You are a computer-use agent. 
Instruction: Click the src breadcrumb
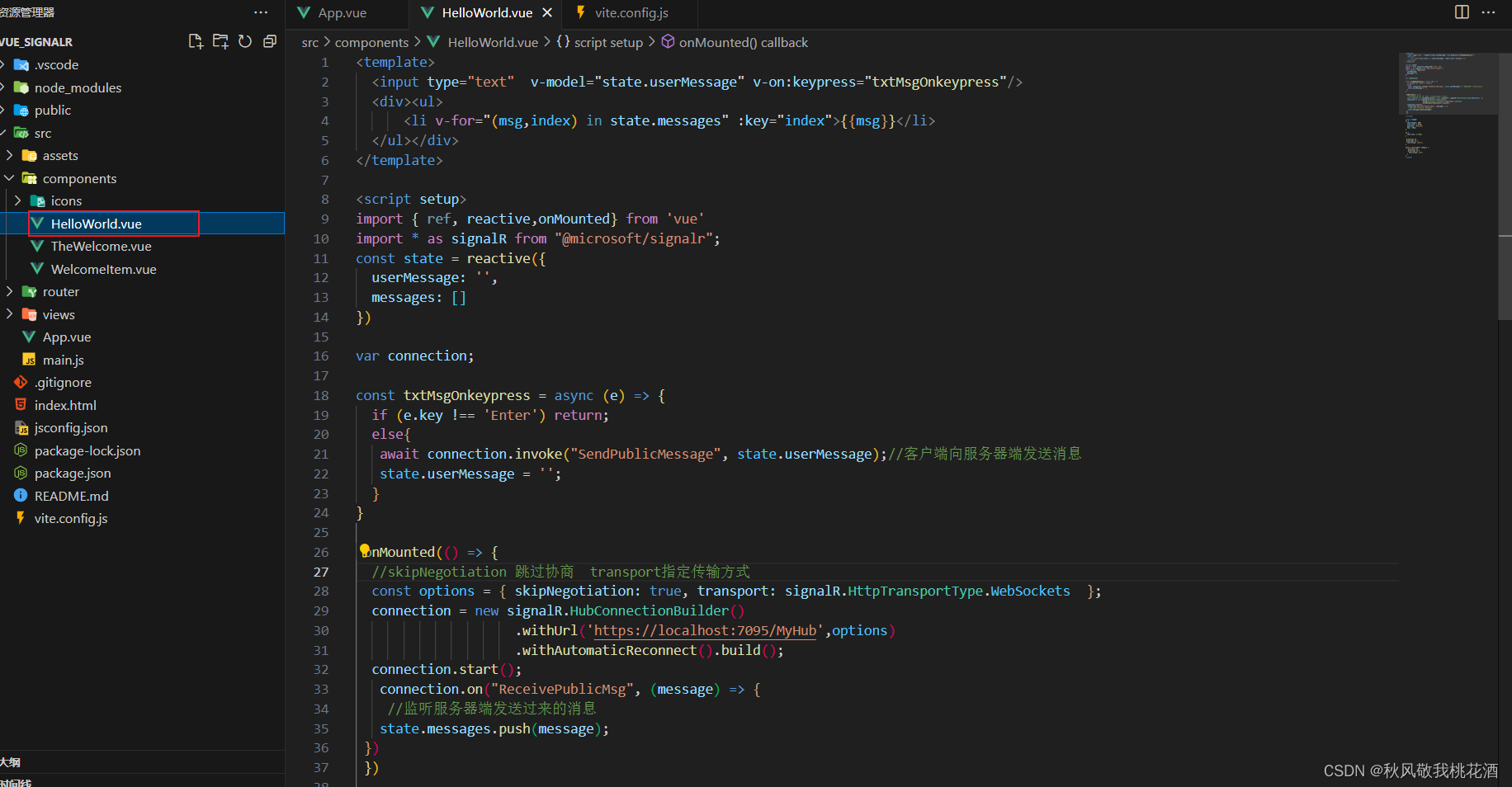310,42
